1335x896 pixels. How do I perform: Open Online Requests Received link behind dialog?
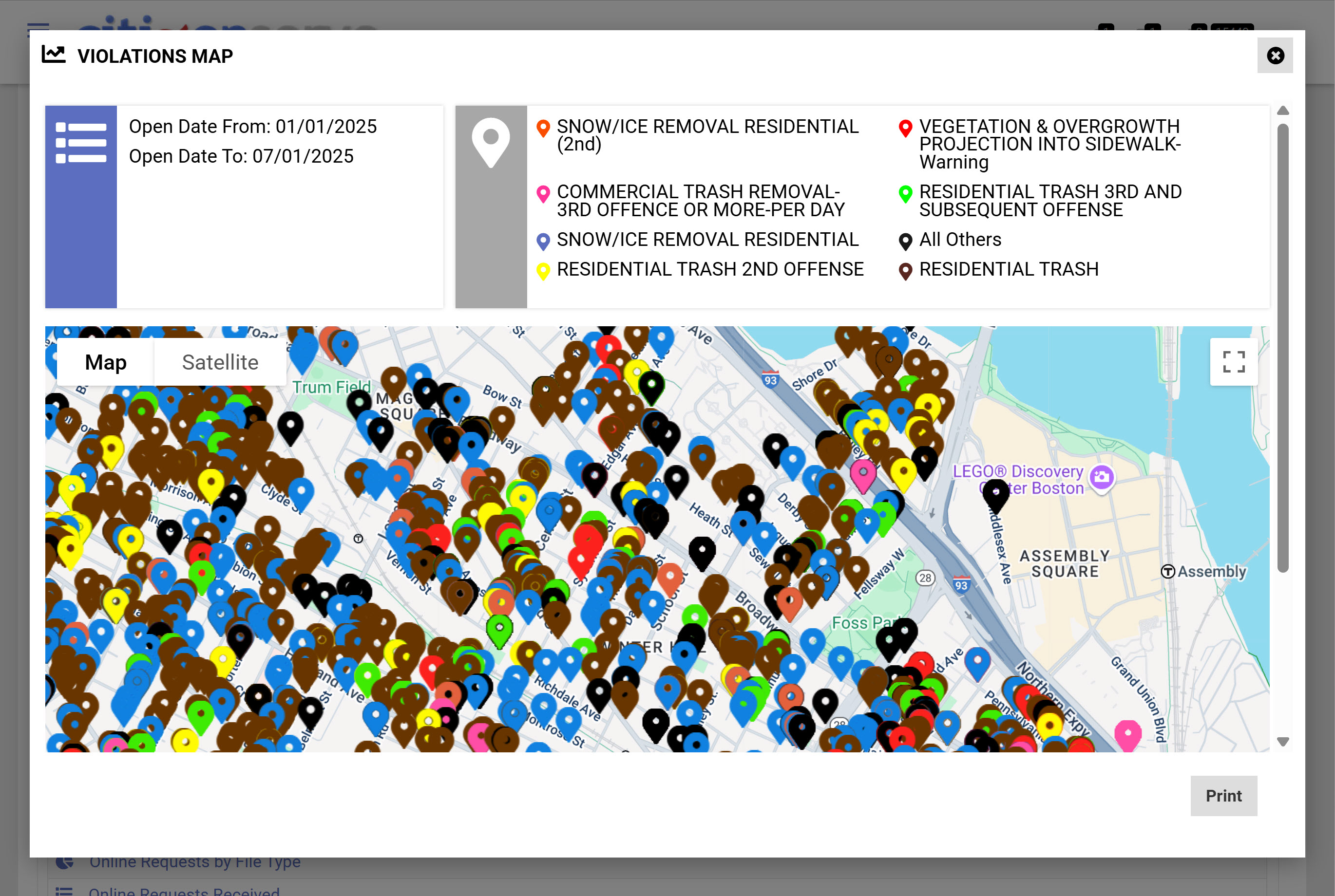(x=184, y=892)
